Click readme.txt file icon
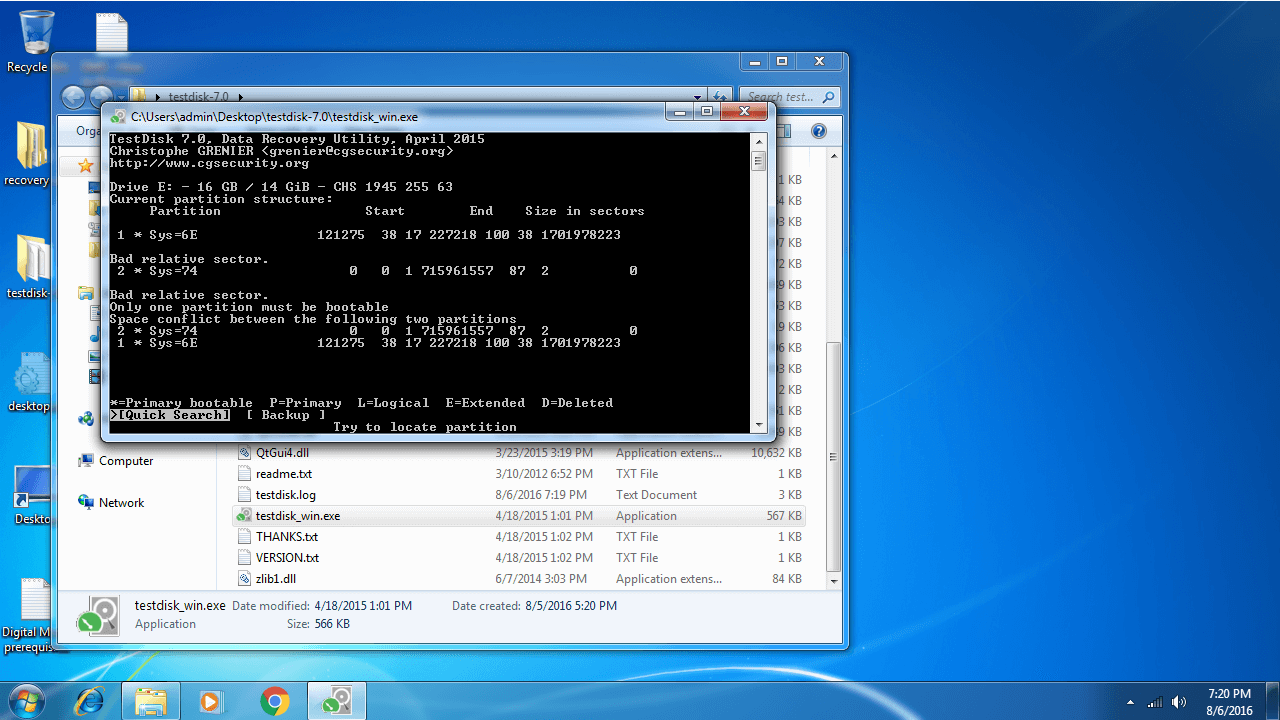 pyautogui.click(x=245, y=474)
